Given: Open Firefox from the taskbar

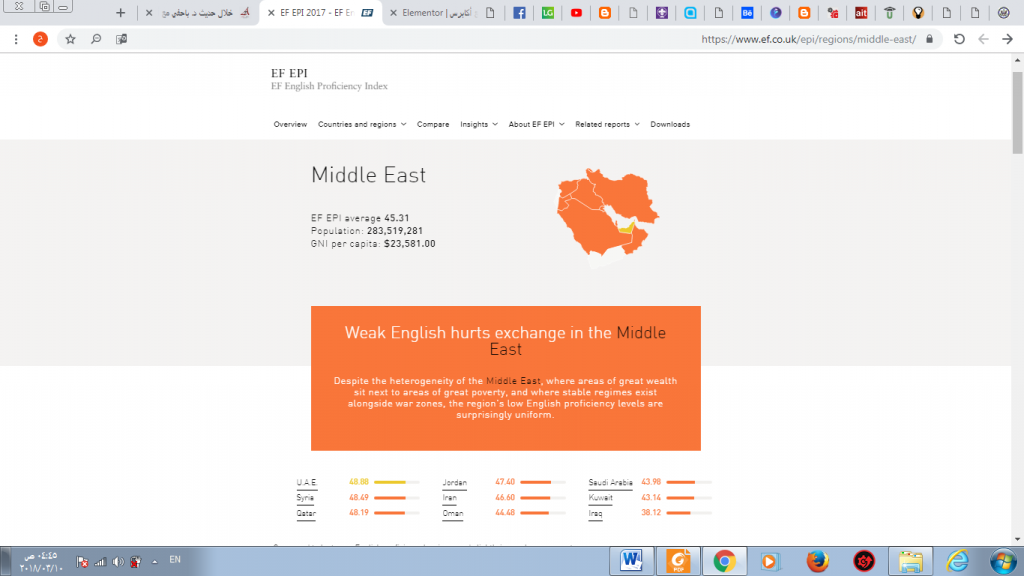Looking at the screenshot, I should click(x=817, y=561).
